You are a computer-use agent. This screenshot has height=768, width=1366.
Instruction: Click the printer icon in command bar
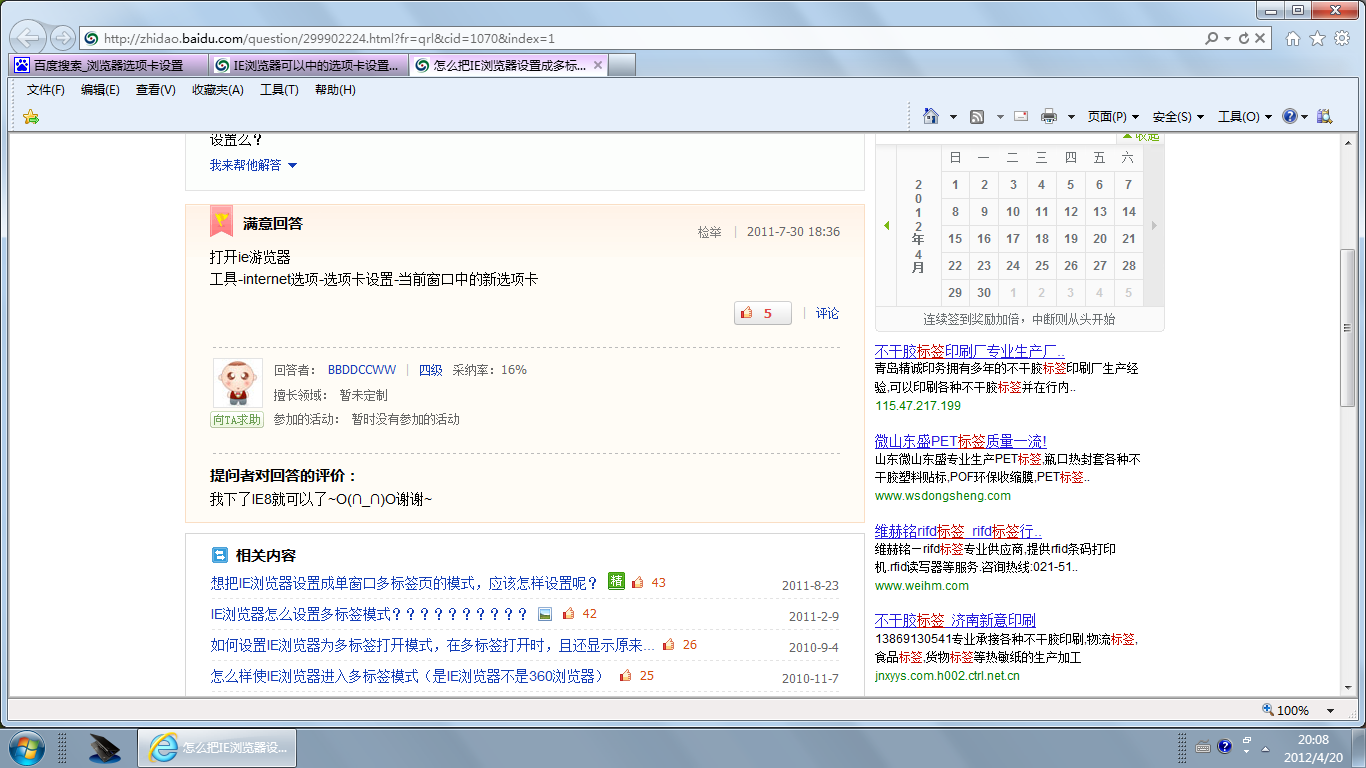(x=1048, y=116)
